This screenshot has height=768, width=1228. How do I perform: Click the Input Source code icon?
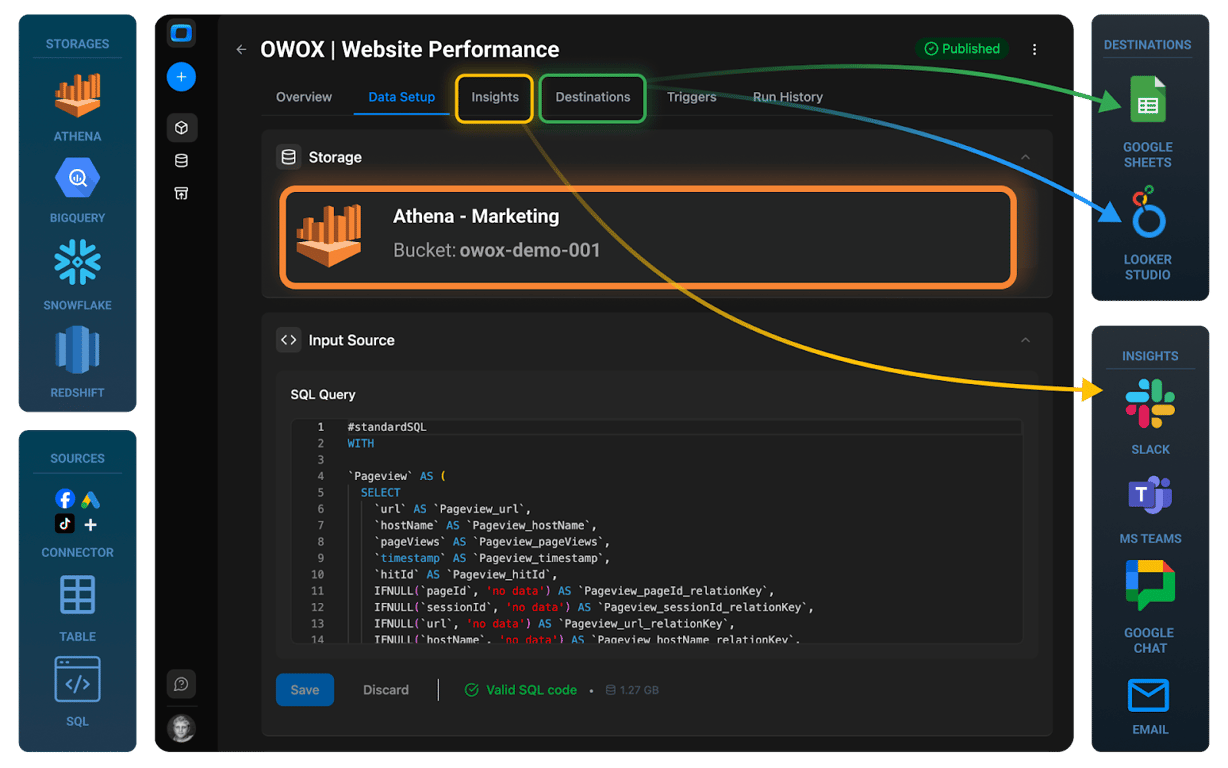point(289,340)
